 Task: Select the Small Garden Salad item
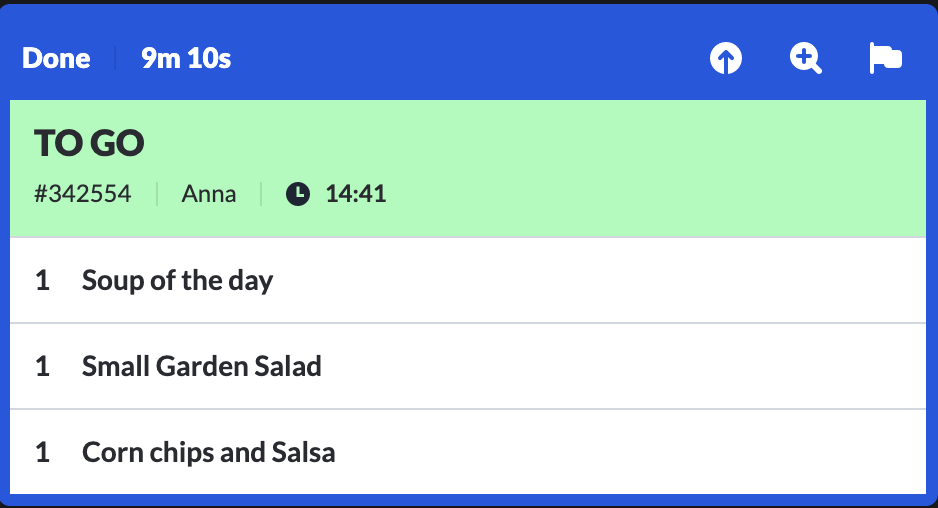click(x=468, y=366)
